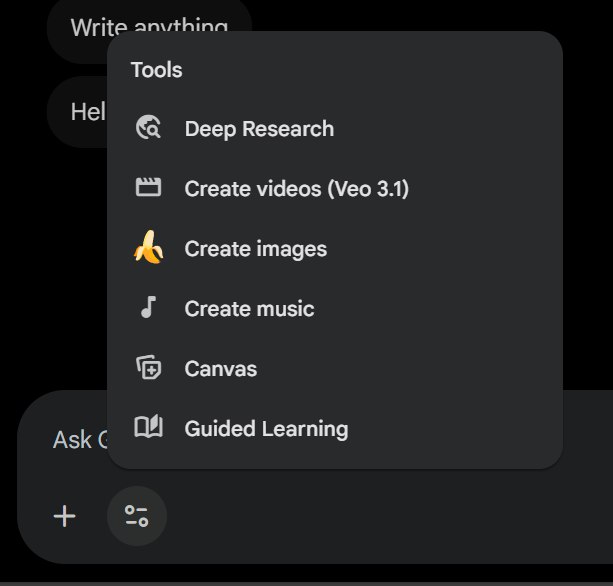Image resolution: width=613 pixels, height=586 pixels.
Task: Click the music note icon
Action: point(148,308)
